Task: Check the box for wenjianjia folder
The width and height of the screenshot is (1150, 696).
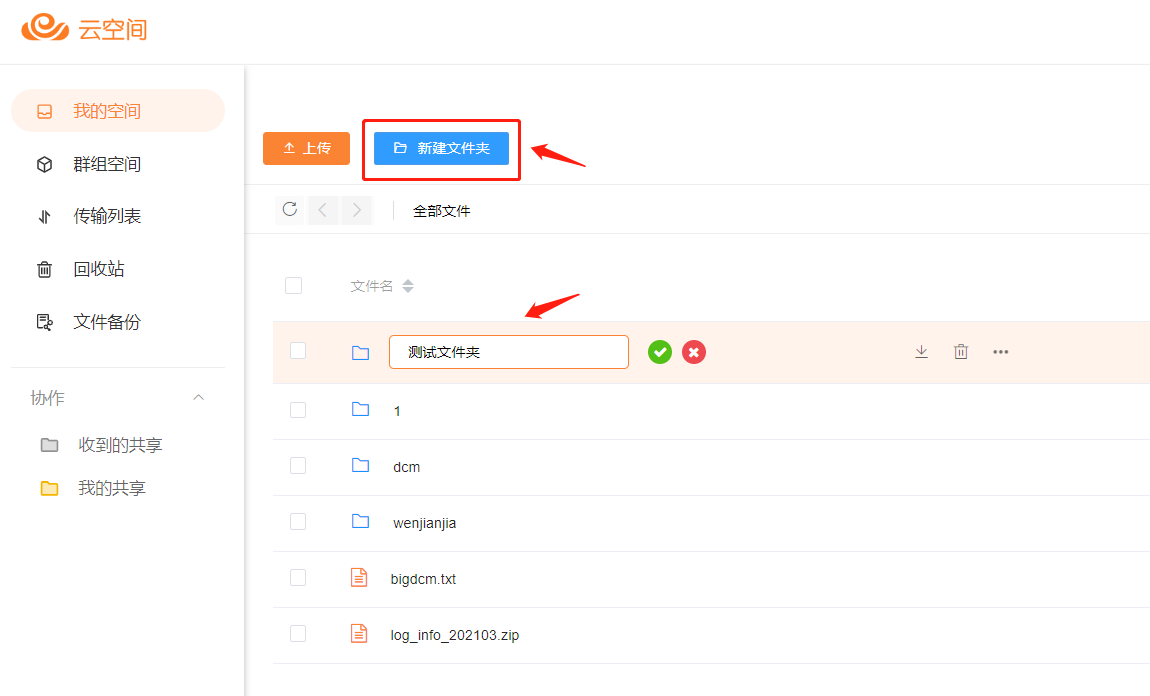Action: tap(298, 521)
